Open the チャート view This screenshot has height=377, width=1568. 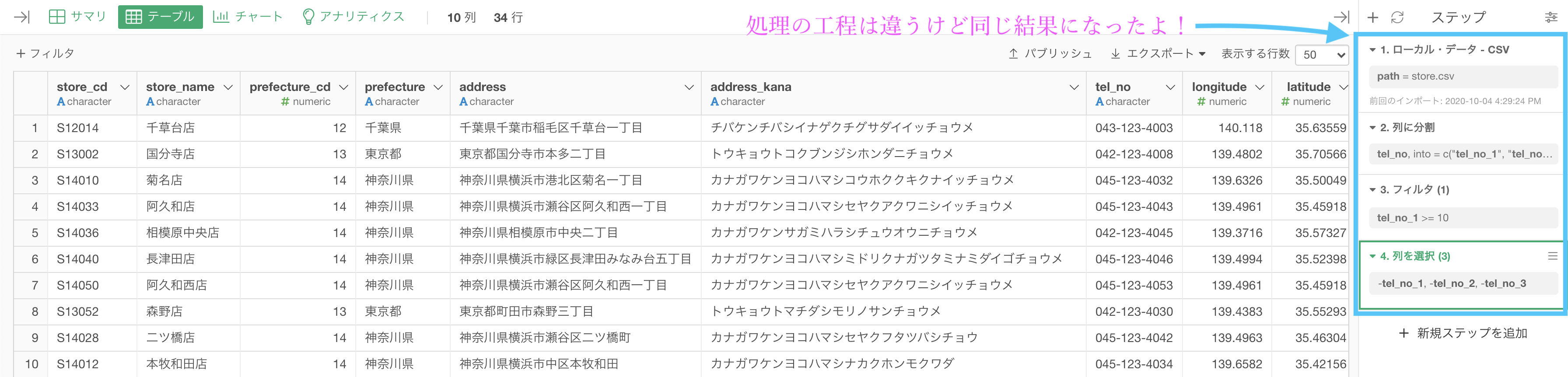248,17
